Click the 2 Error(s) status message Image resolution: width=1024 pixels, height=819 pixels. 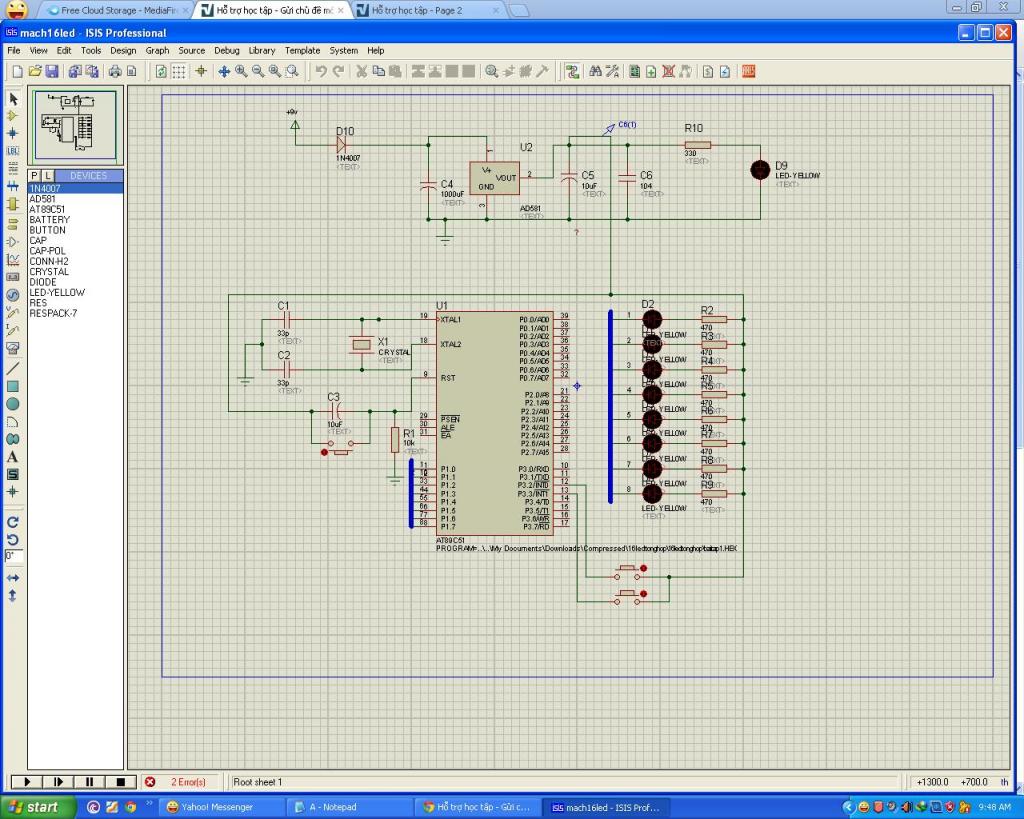click(x=188, y=782)
